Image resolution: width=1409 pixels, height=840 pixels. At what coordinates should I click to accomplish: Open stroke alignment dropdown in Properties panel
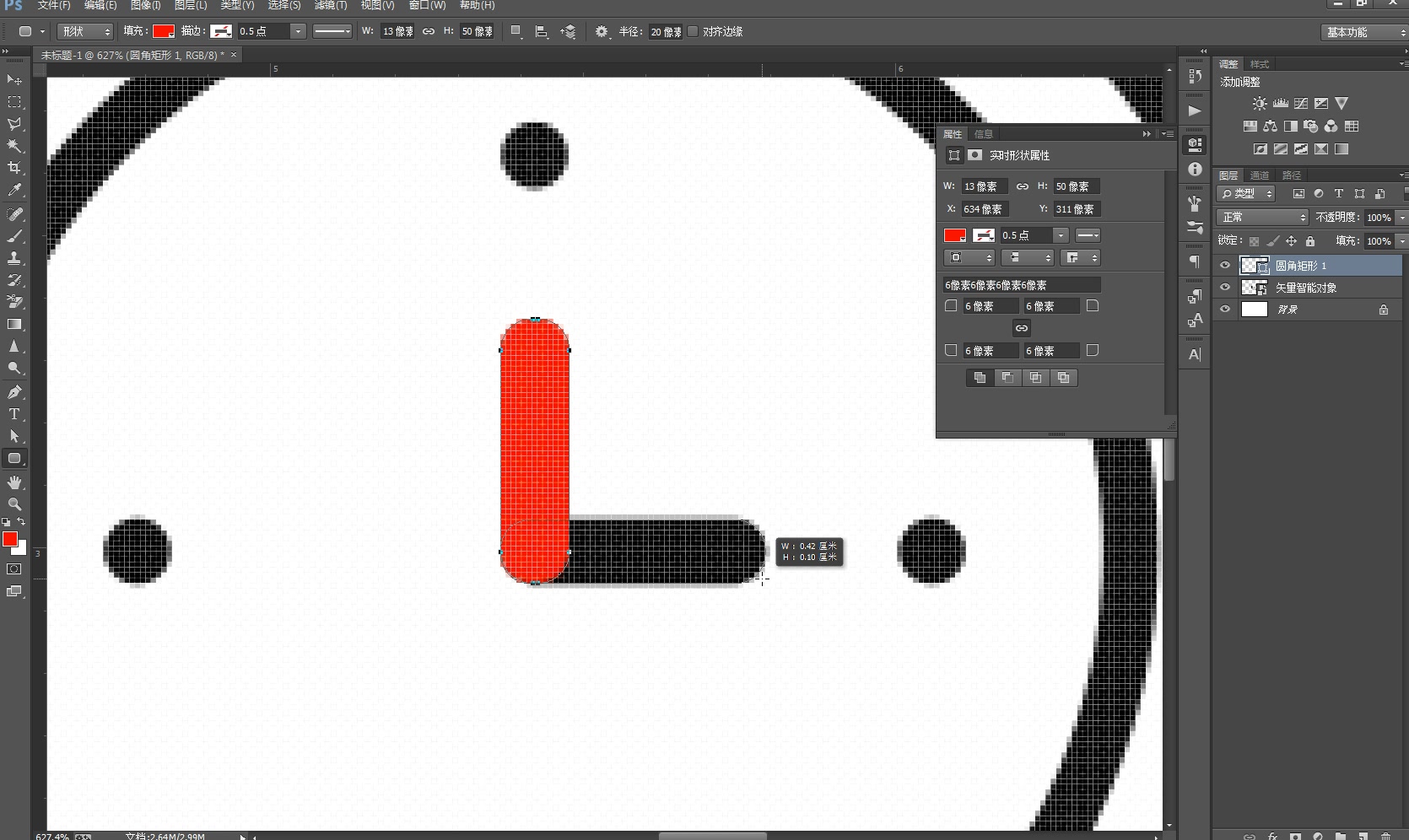[969, 258]
